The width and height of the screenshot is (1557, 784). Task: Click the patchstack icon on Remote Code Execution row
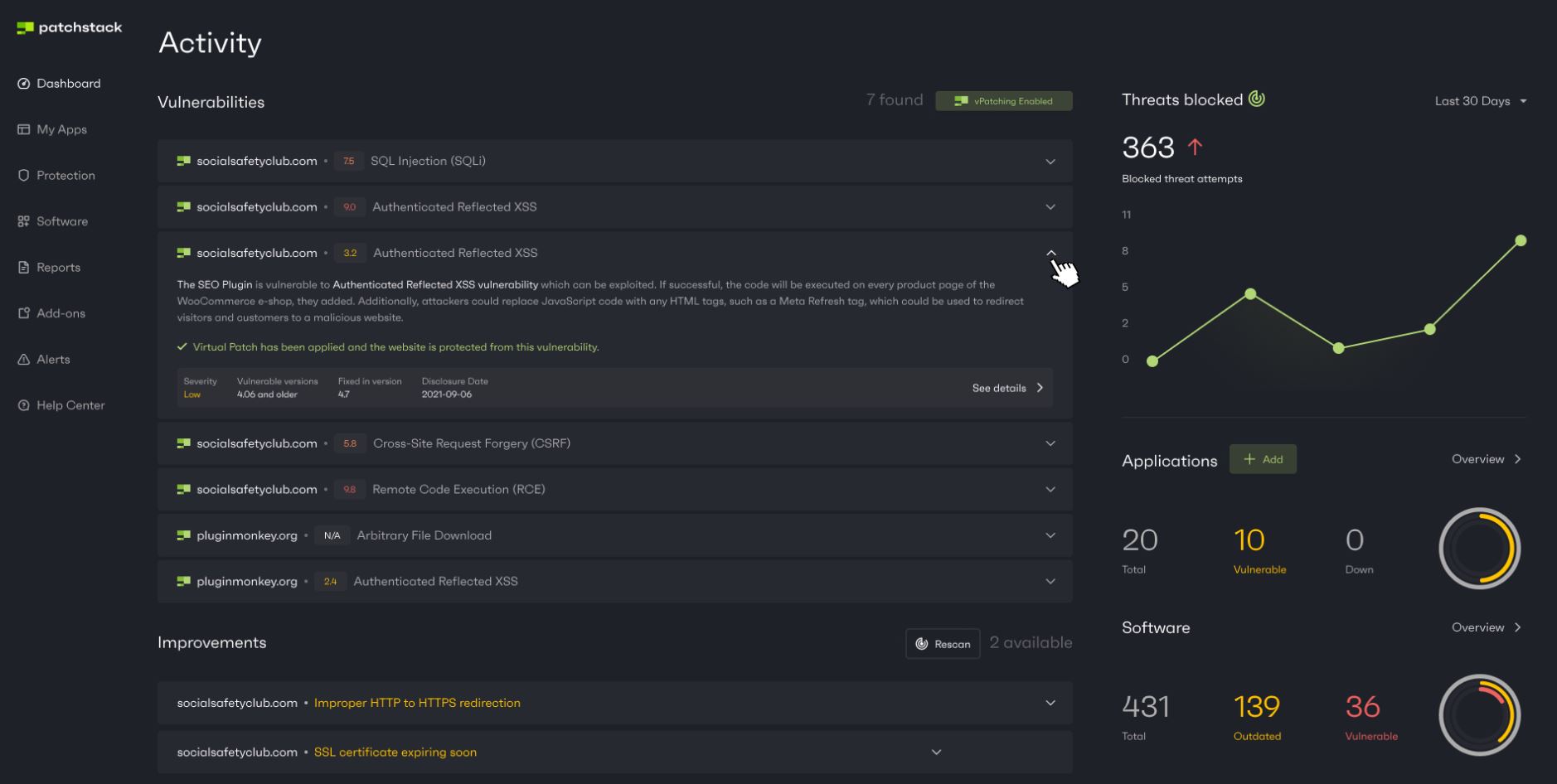[183, 489]
